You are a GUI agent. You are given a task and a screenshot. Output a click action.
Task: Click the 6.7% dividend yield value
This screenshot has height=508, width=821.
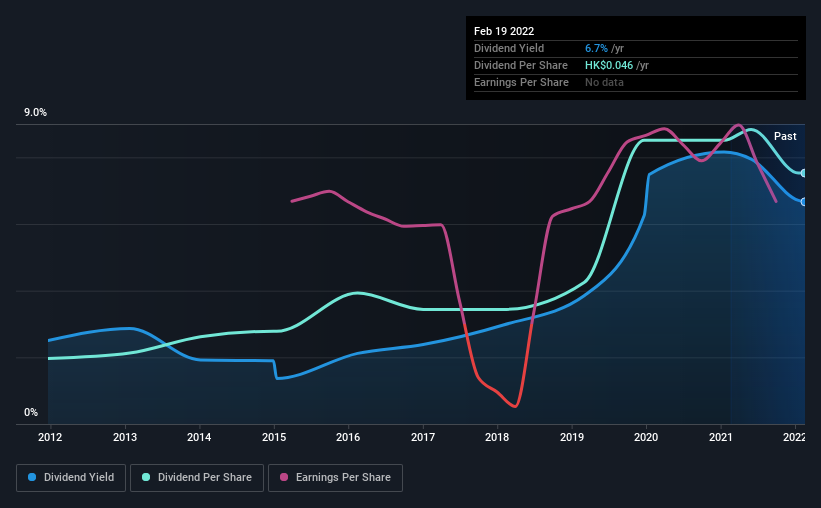click(596, 48)
